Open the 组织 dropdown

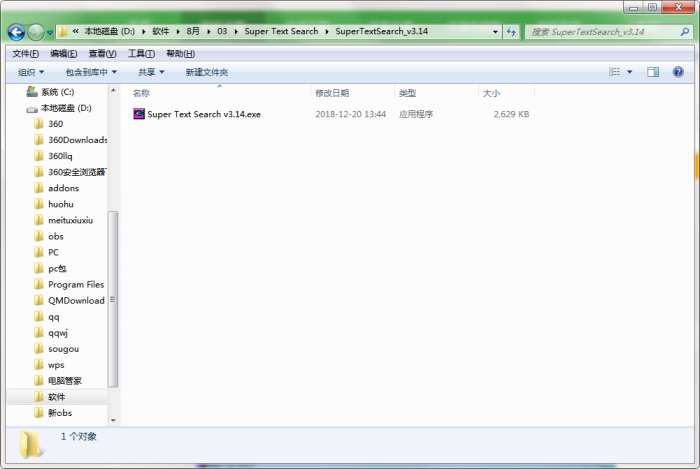[31, 72]
